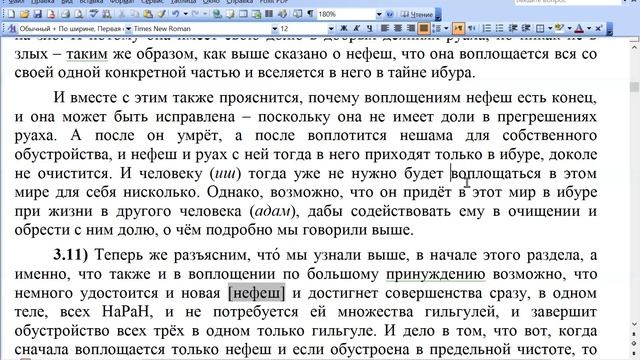Image resolution: width=640 pixels, height=360 pixels.
Task: Open the Columns layout icon
Action: tap(269, 14)
